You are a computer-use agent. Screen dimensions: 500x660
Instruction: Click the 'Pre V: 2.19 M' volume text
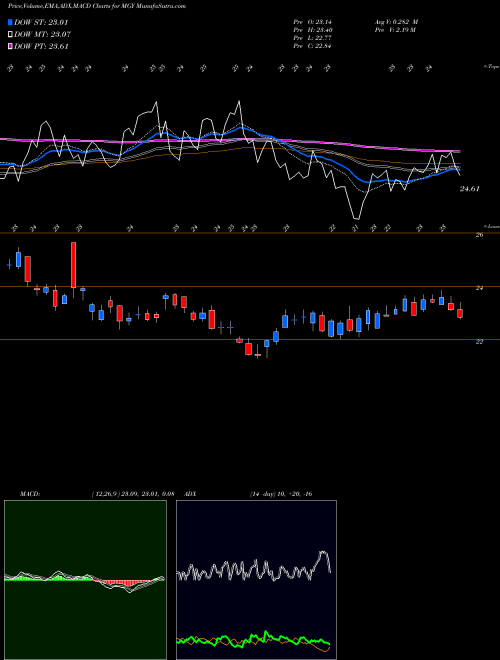click(395, 30)
